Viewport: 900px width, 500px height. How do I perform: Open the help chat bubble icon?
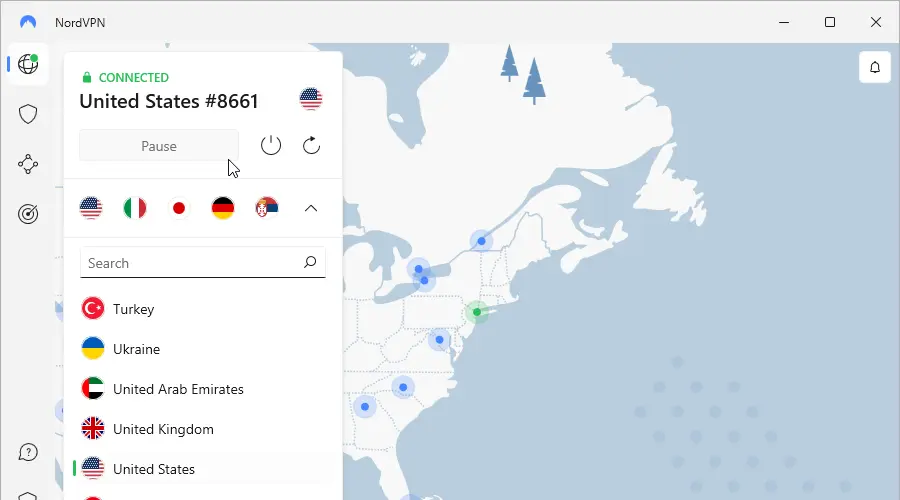click(28, 452)
